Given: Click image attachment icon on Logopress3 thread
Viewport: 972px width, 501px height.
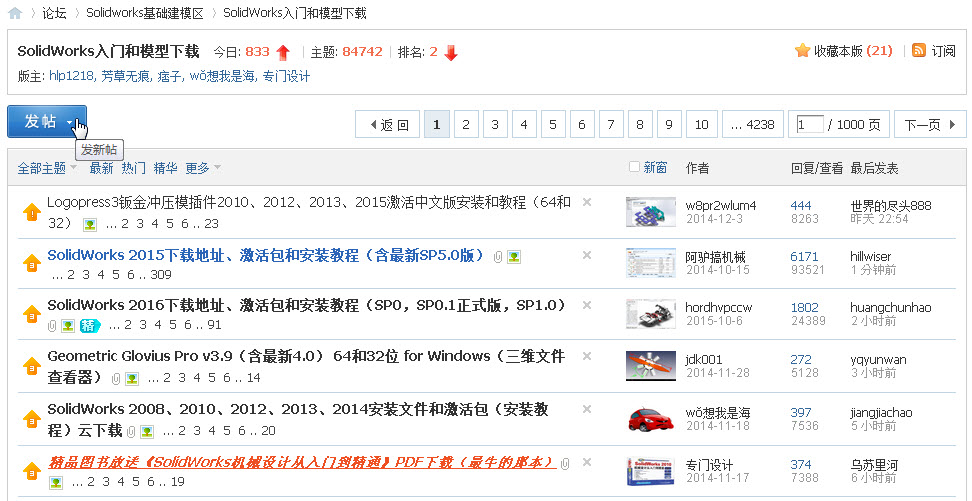Looking at the screenshot, I should [90, 224].
